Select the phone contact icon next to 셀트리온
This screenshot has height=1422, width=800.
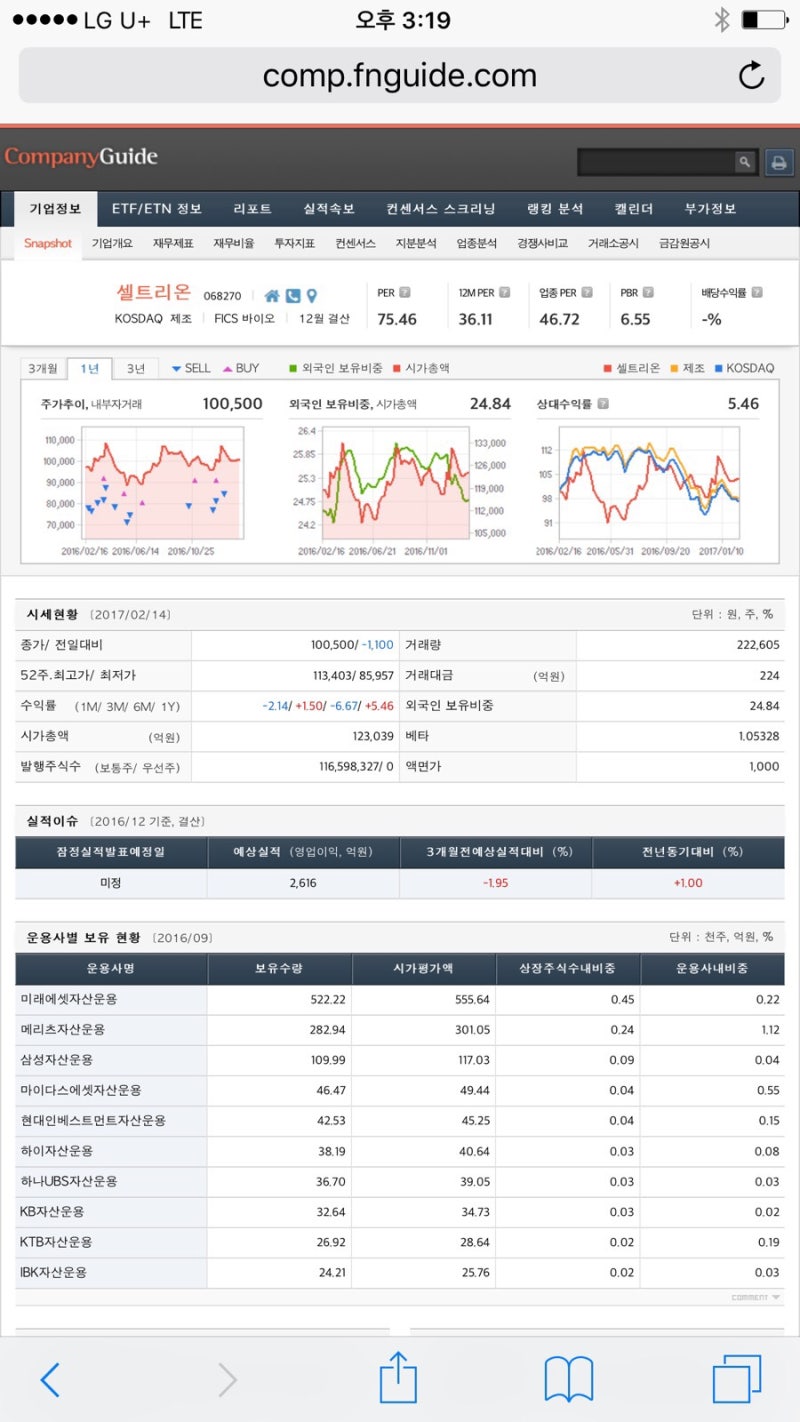[292, 296]
